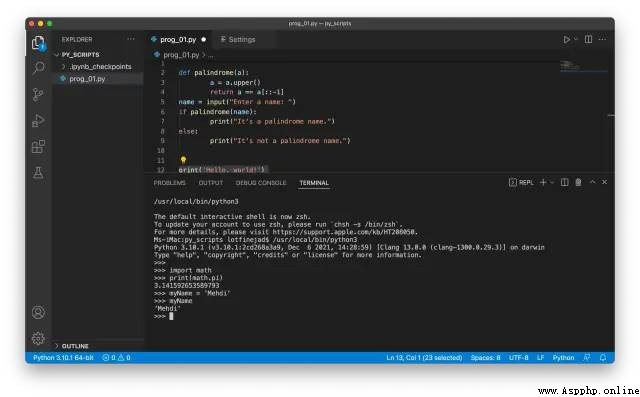Activate the prog_01.py editor tab
This screenshot has height=397, width=640.
[178, 40]
